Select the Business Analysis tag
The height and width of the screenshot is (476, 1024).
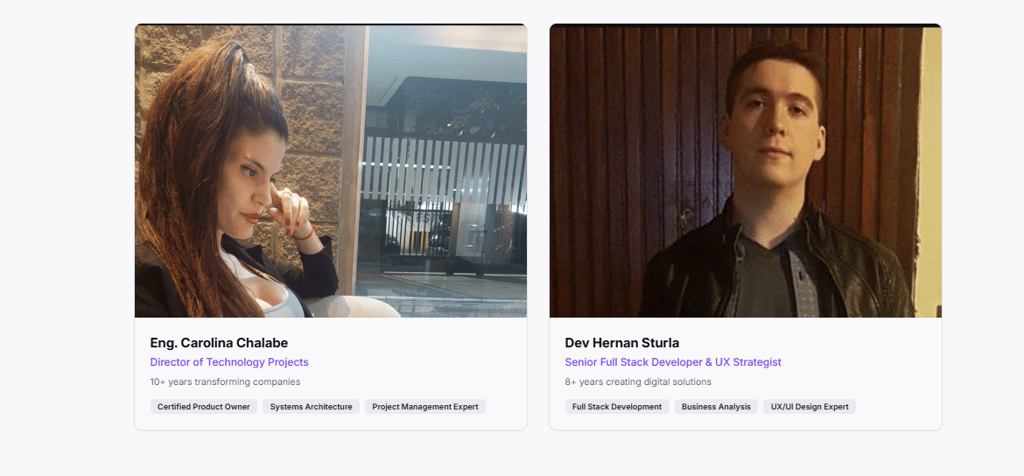[716, 407]
